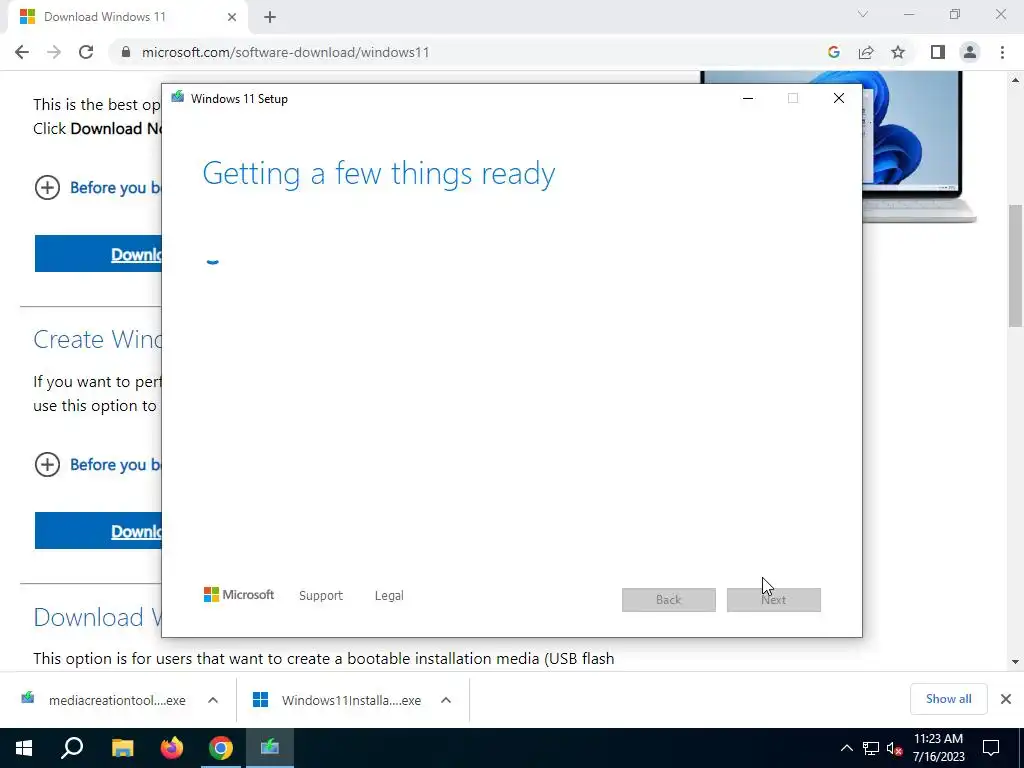1024x768 pixels.
Task: Reload the Download Windows 11 page
Action: click(86, 52)
